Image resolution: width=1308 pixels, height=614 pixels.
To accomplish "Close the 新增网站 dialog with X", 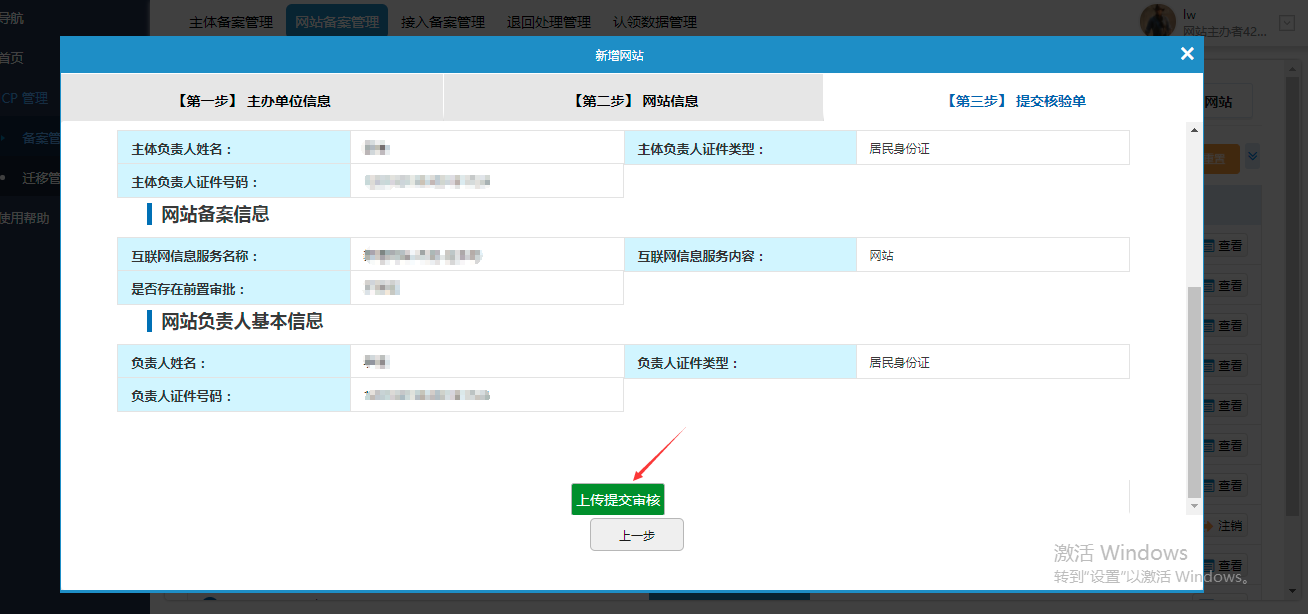I will tap(1187, 54).
